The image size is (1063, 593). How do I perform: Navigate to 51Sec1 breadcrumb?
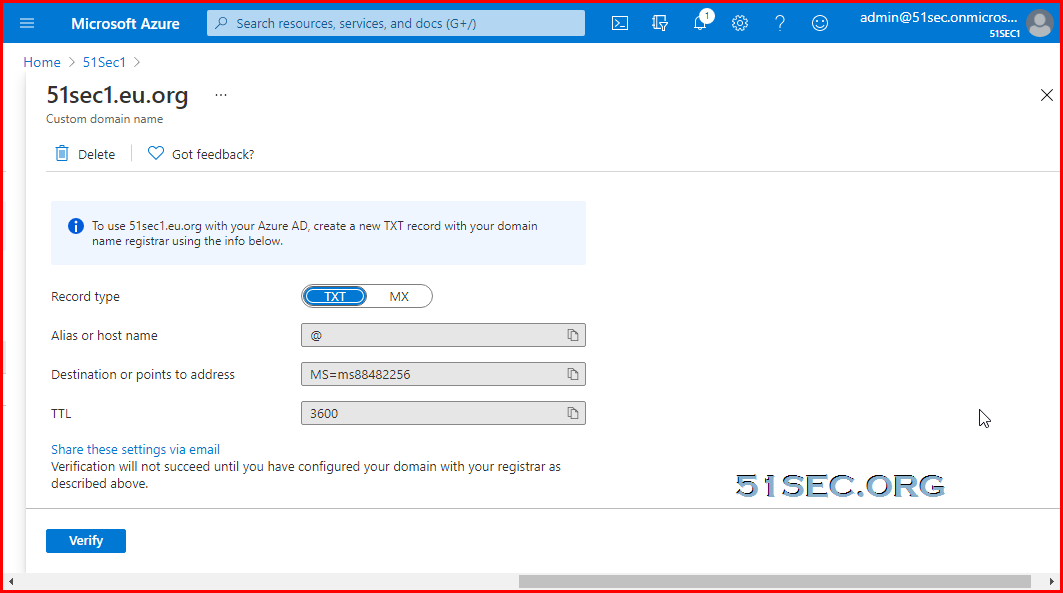104,62
